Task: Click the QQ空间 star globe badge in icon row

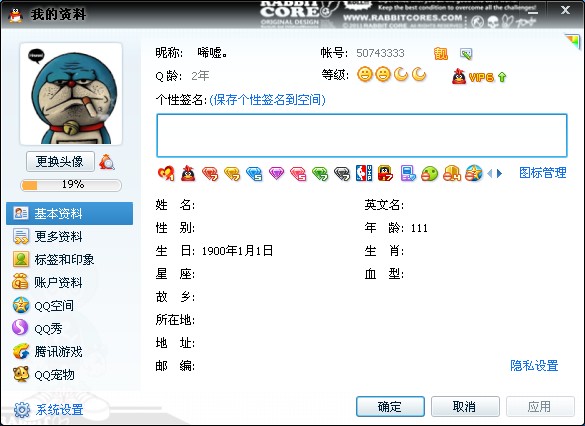Action: coord(474,173)
